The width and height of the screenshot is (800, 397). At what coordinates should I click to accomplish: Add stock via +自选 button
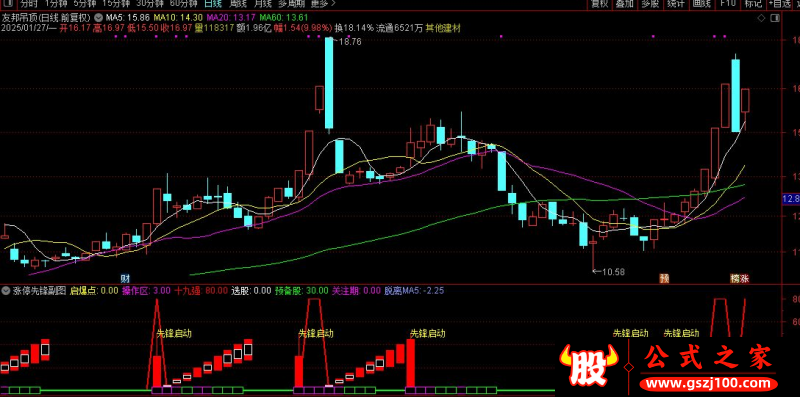click(780, 4)
